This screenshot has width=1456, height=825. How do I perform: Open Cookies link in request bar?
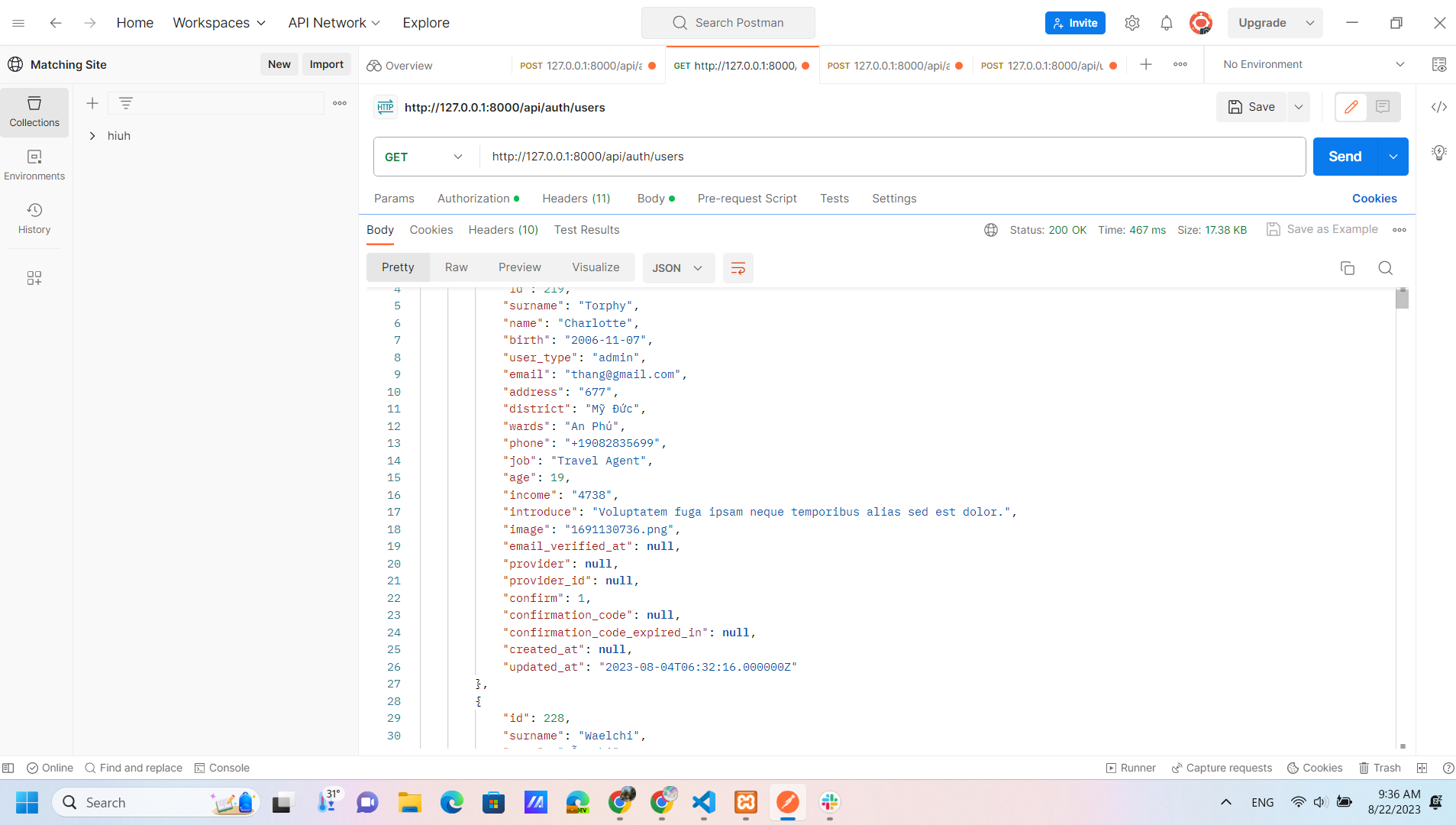1374,199
